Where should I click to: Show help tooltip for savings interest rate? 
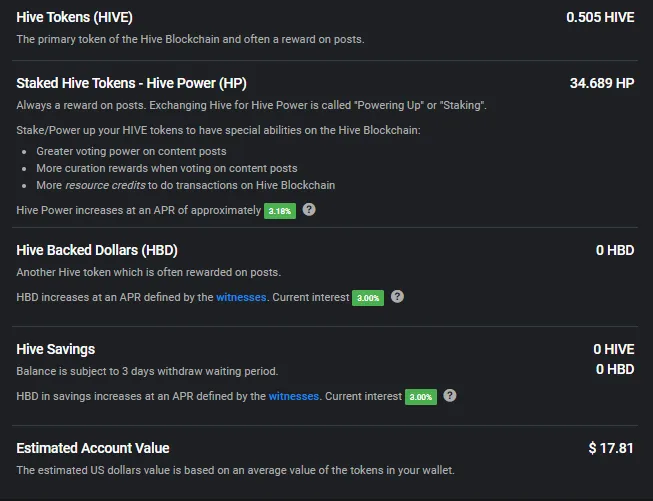pos(450,395)
